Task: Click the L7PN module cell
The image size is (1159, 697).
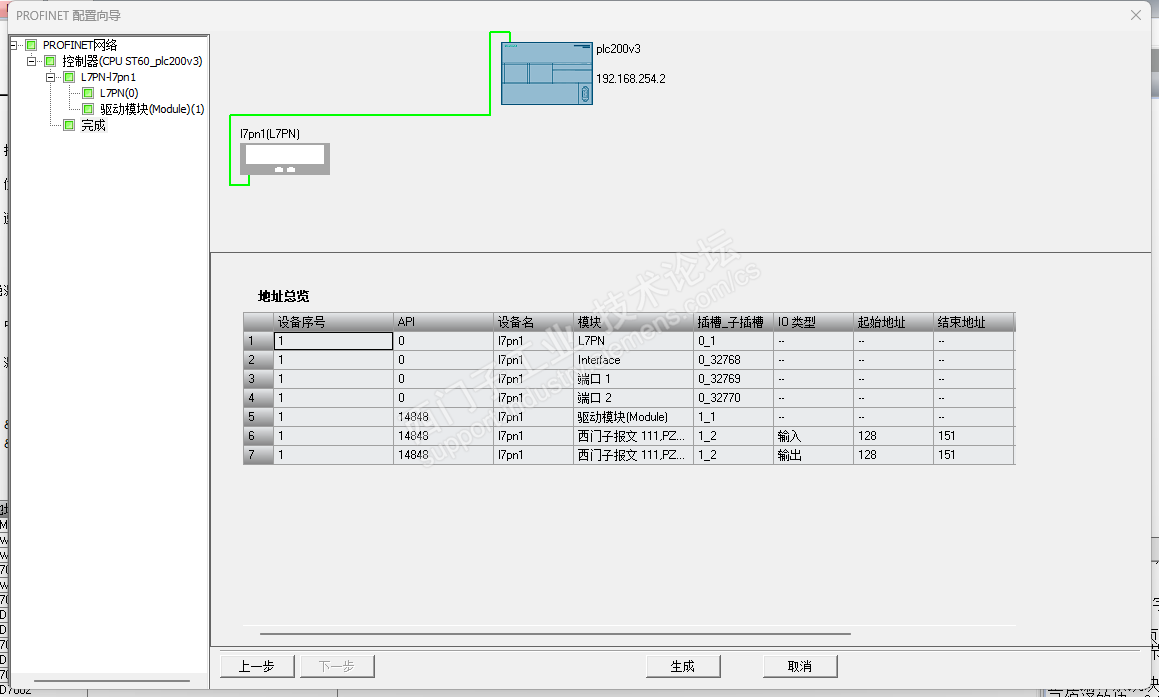Action: [x=633, y=341]
